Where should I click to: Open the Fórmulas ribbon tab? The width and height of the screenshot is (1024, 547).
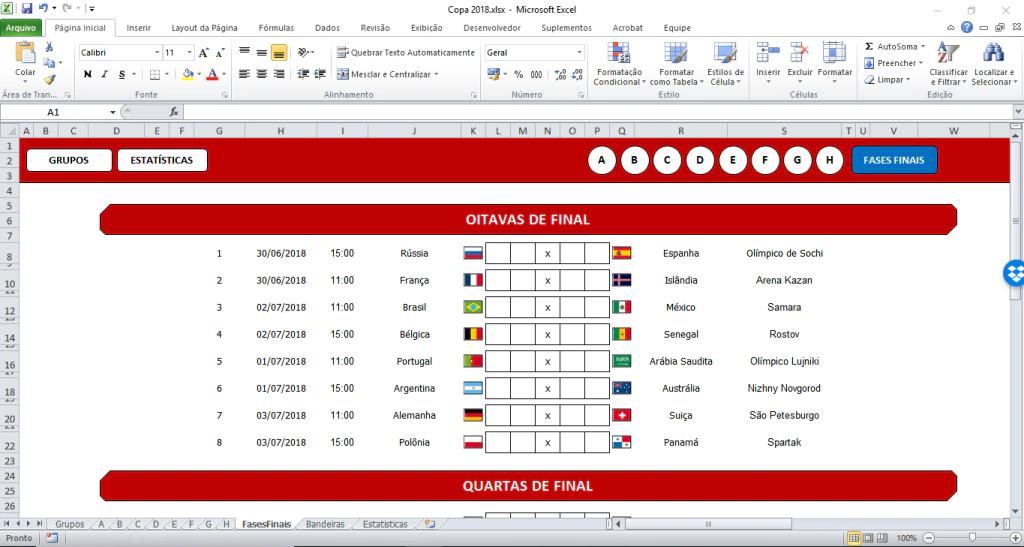click(x=276, y=28)
